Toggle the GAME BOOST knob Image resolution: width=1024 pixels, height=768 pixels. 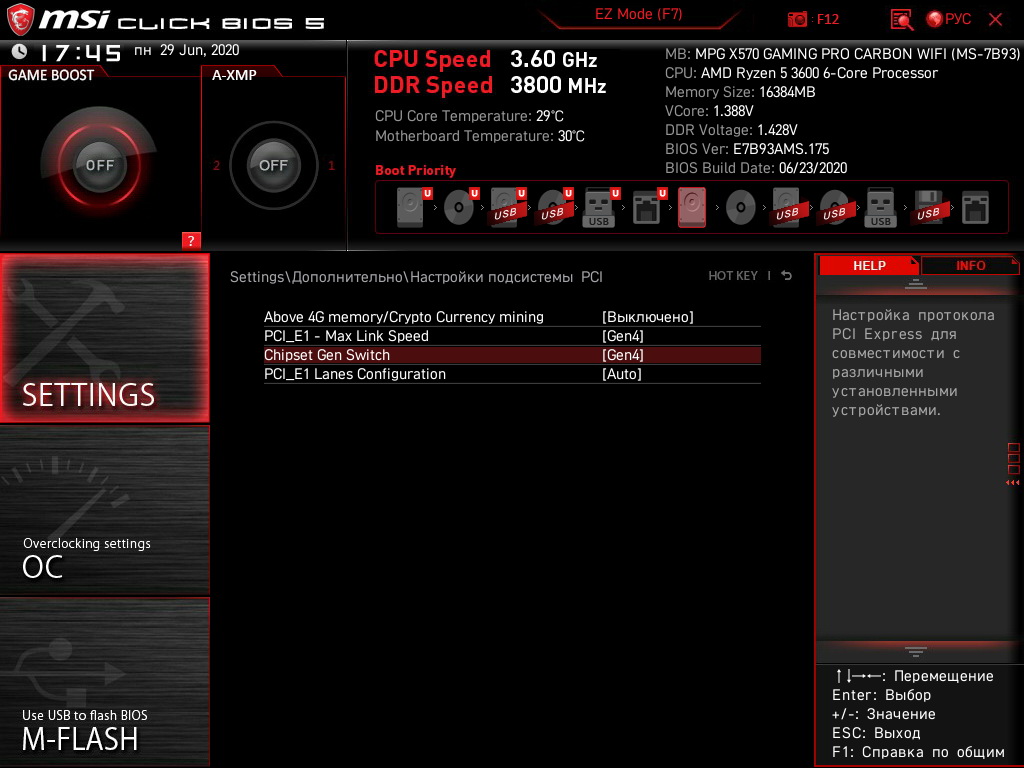(99, 165)
